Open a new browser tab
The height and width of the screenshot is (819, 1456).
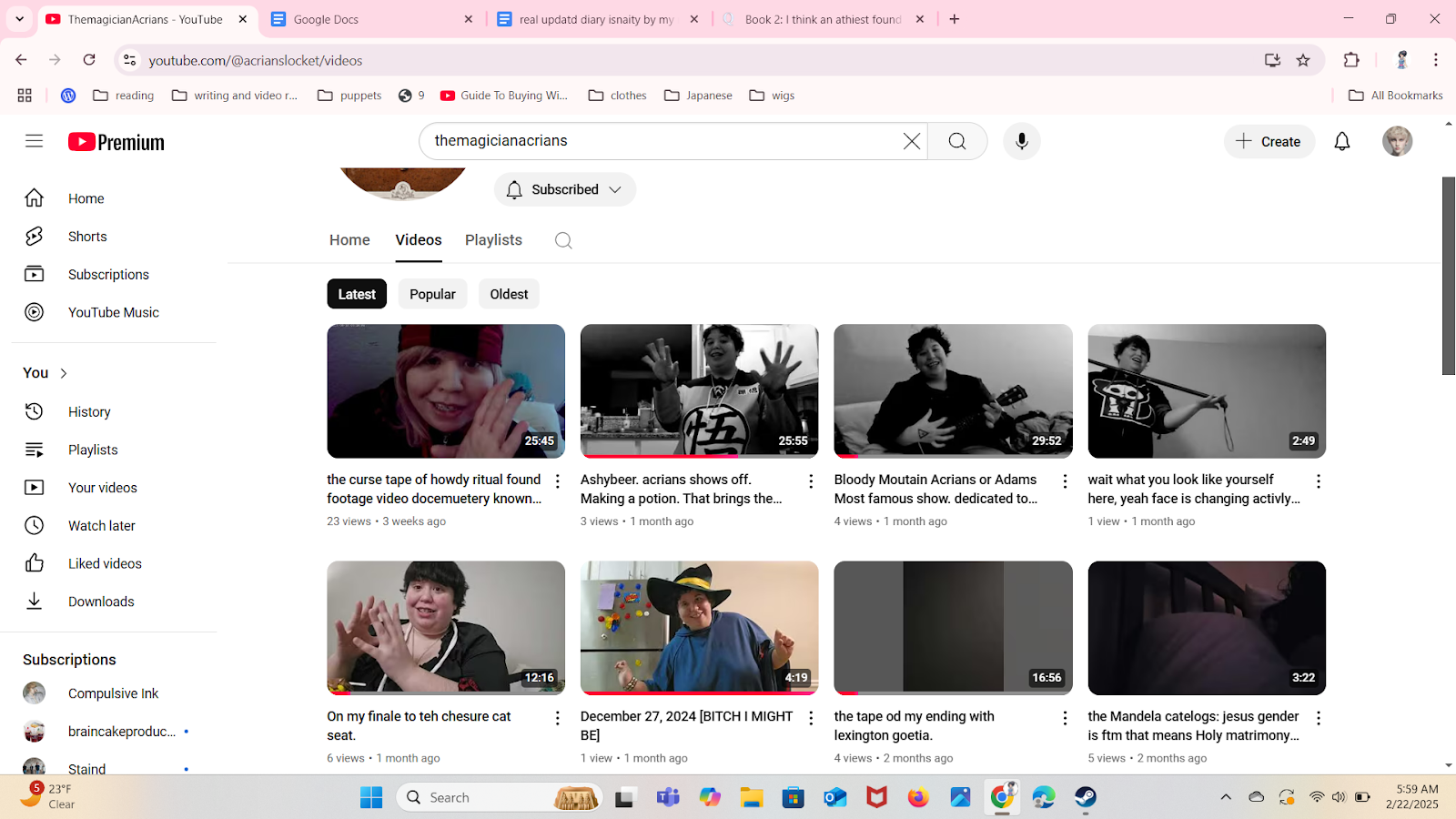tap(955, 19)
